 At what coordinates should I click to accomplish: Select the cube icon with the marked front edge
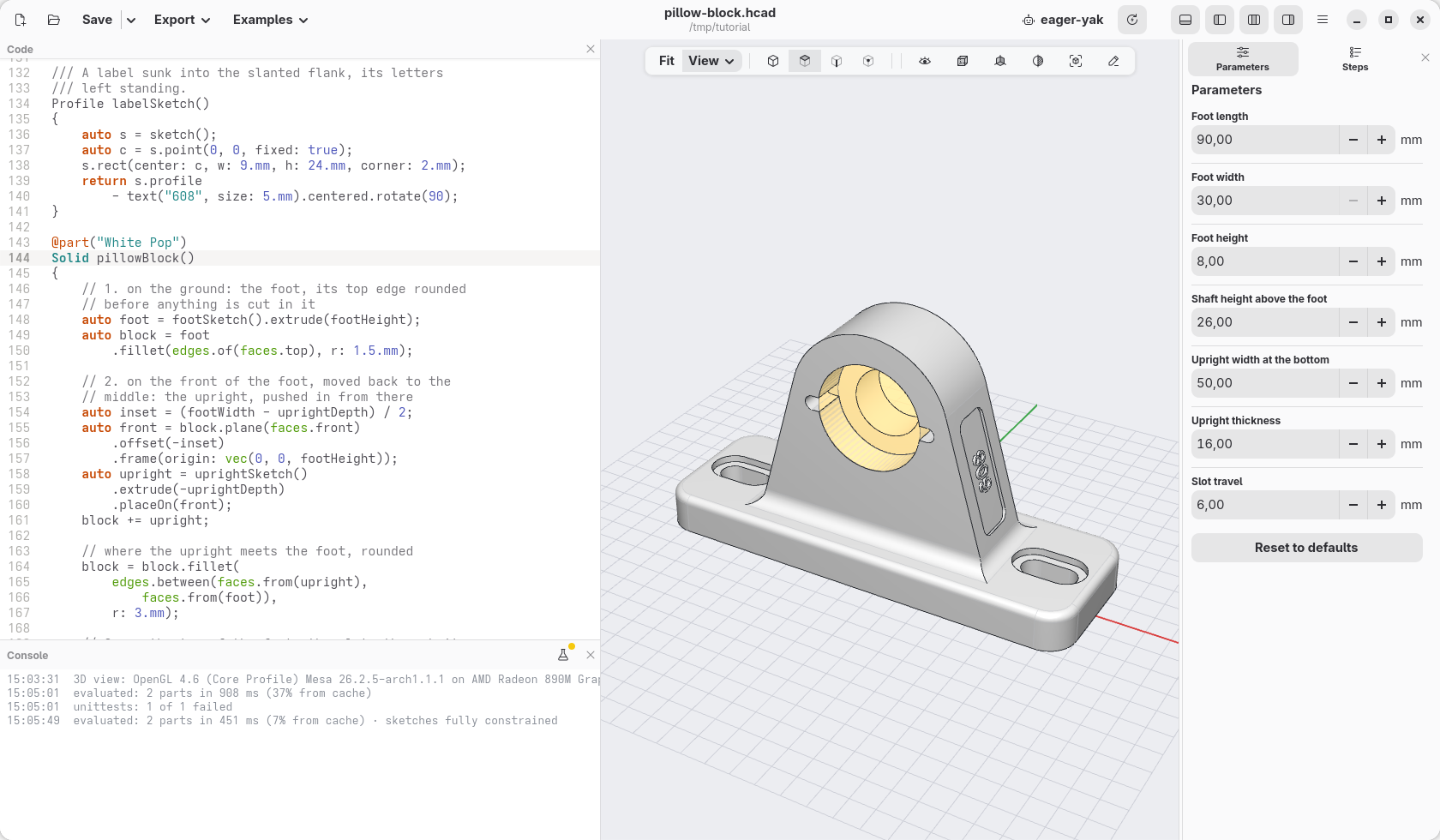pyautogui.click(x=837, y=61)
